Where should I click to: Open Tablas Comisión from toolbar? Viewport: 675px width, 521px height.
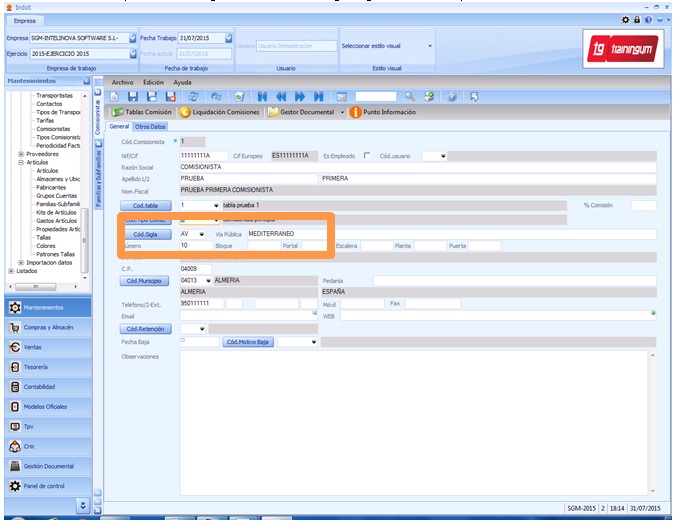tap(142, 112)
